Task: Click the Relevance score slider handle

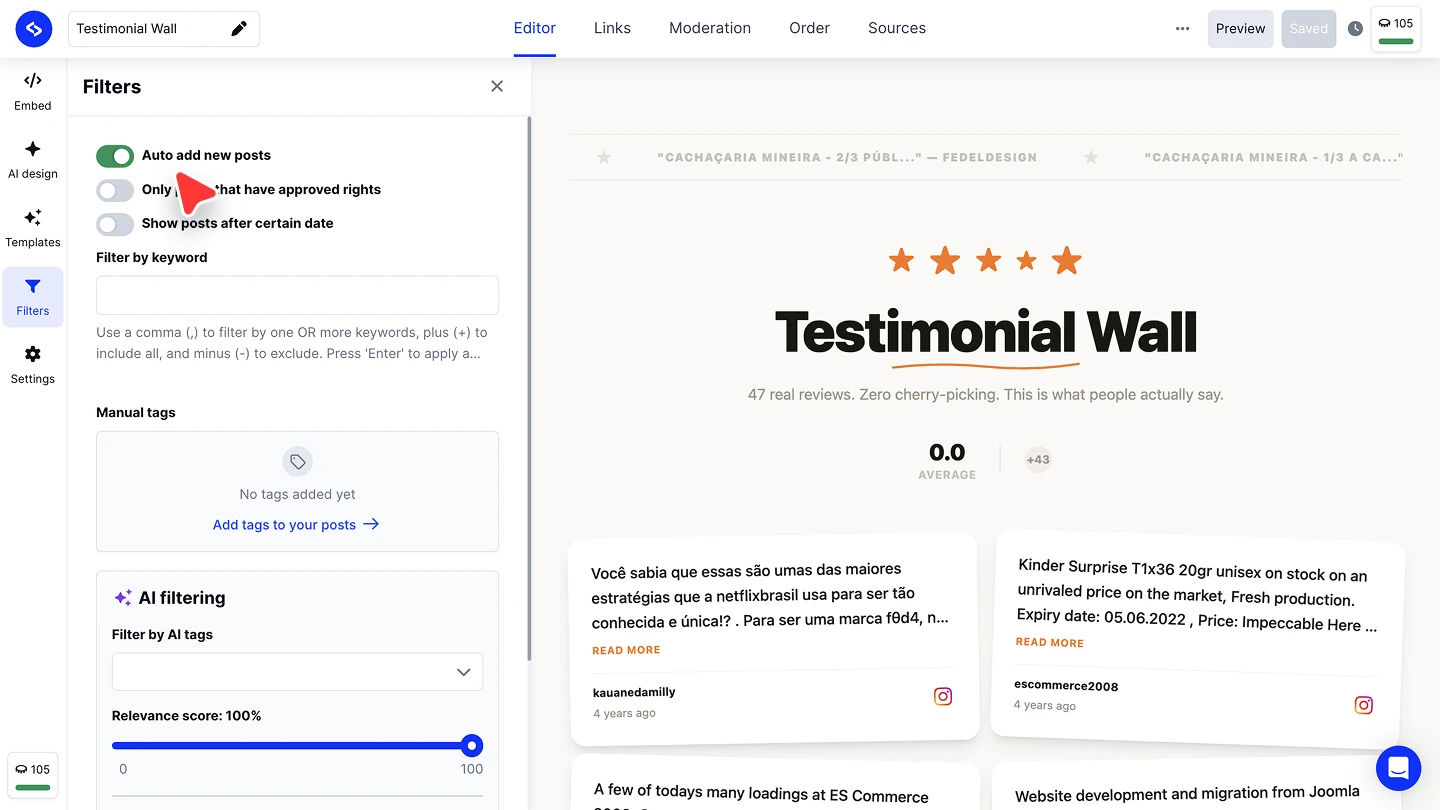Action: [x=472, y=745]
